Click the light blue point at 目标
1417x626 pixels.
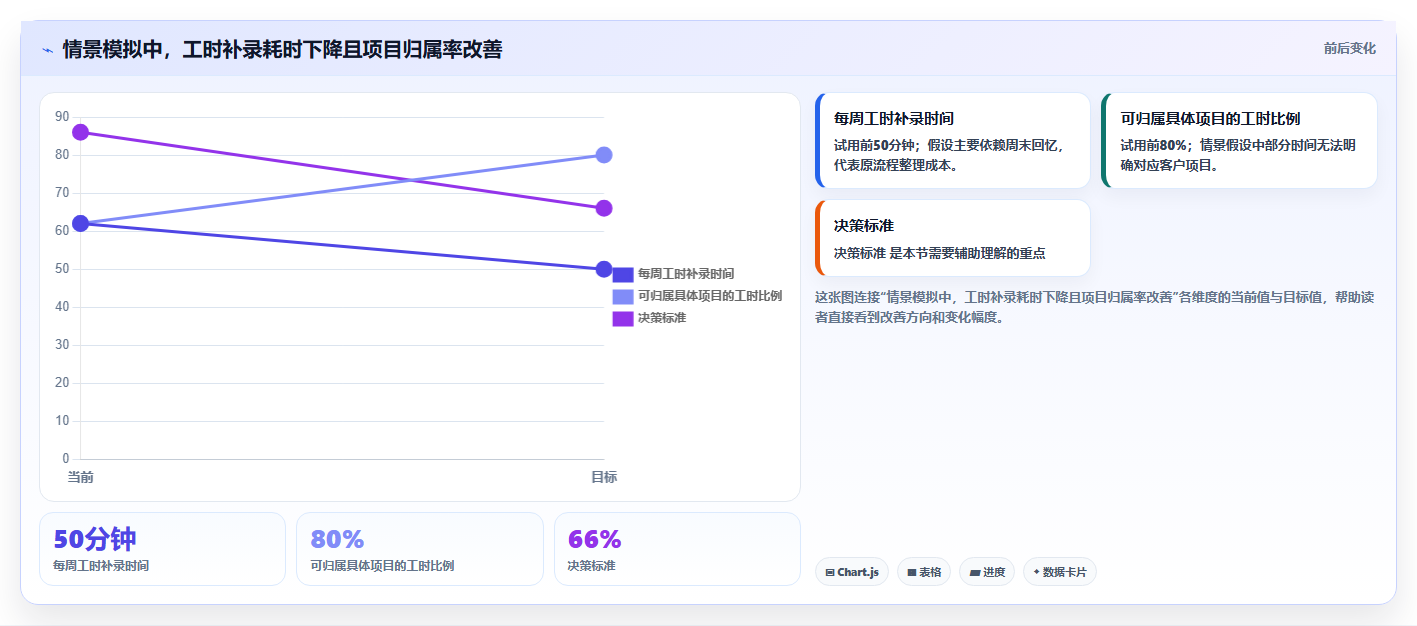pyautogui.click(x=604, y=155)
